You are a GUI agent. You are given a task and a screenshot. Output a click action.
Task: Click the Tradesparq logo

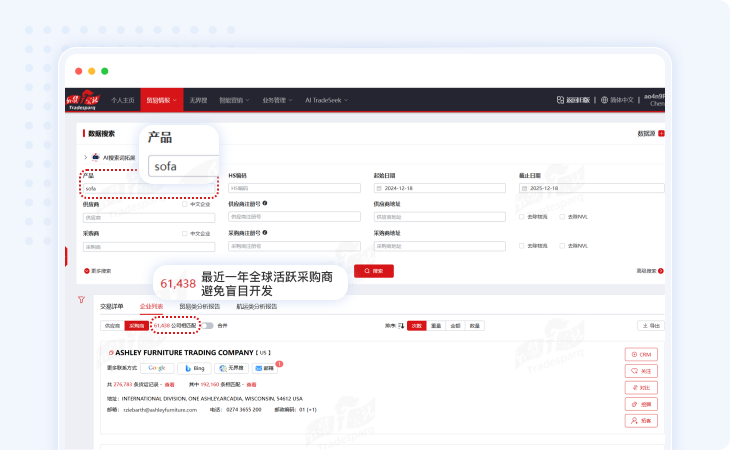click(83, 100)
